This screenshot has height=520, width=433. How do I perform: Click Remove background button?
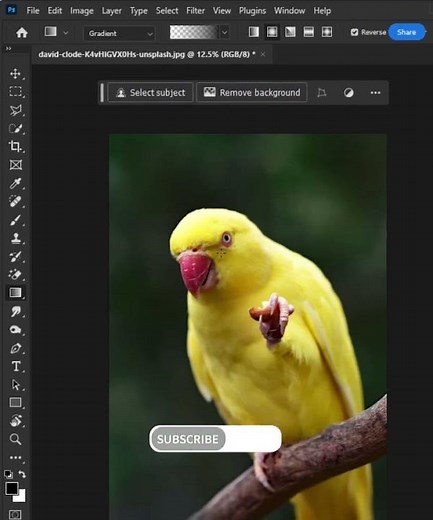(252, 92)
